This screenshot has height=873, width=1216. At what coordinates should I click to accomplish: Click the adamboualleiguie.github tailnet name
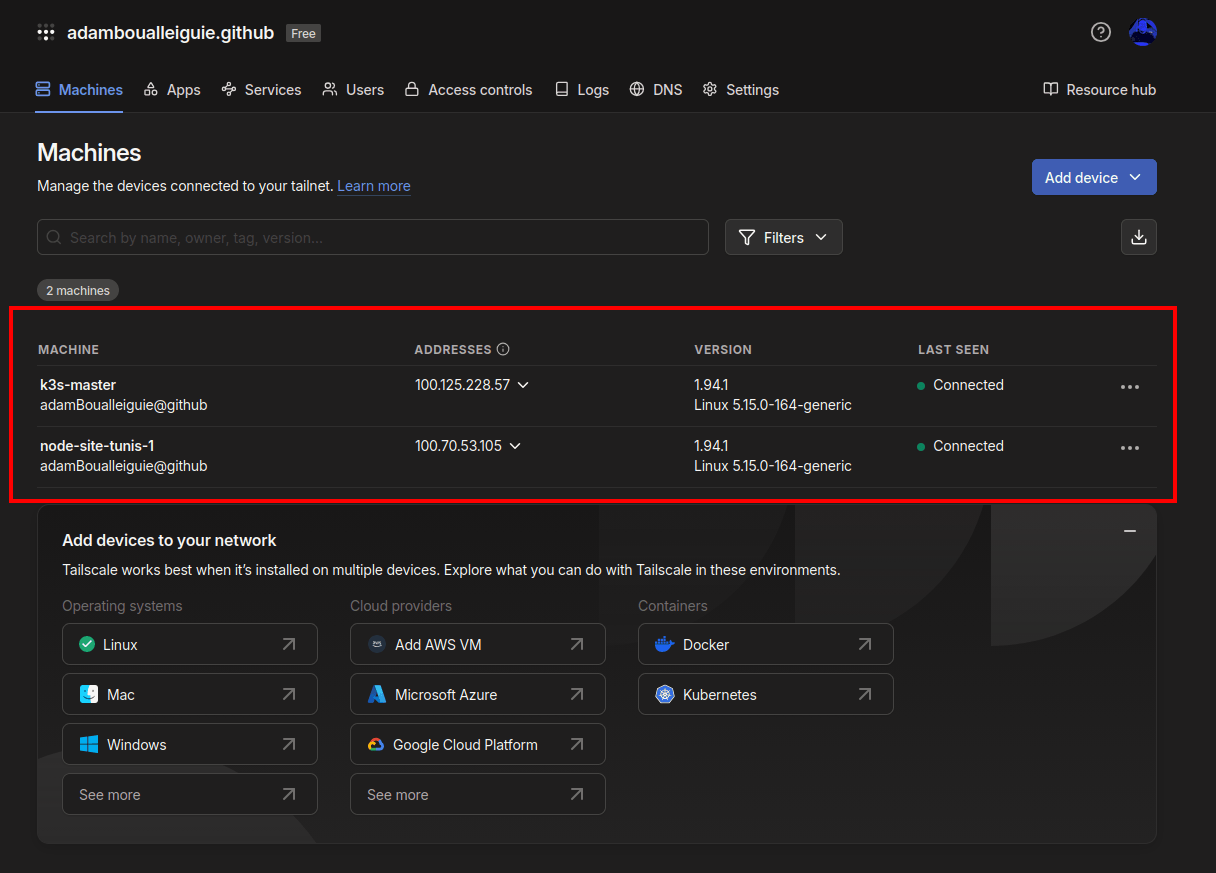pos(170,33)
